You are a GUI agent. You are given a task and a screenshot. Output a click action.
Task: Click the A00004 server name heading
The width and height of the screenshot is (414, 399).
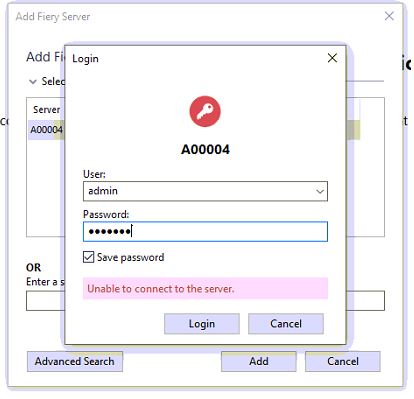pyautogui.click(x=205, y=149)
